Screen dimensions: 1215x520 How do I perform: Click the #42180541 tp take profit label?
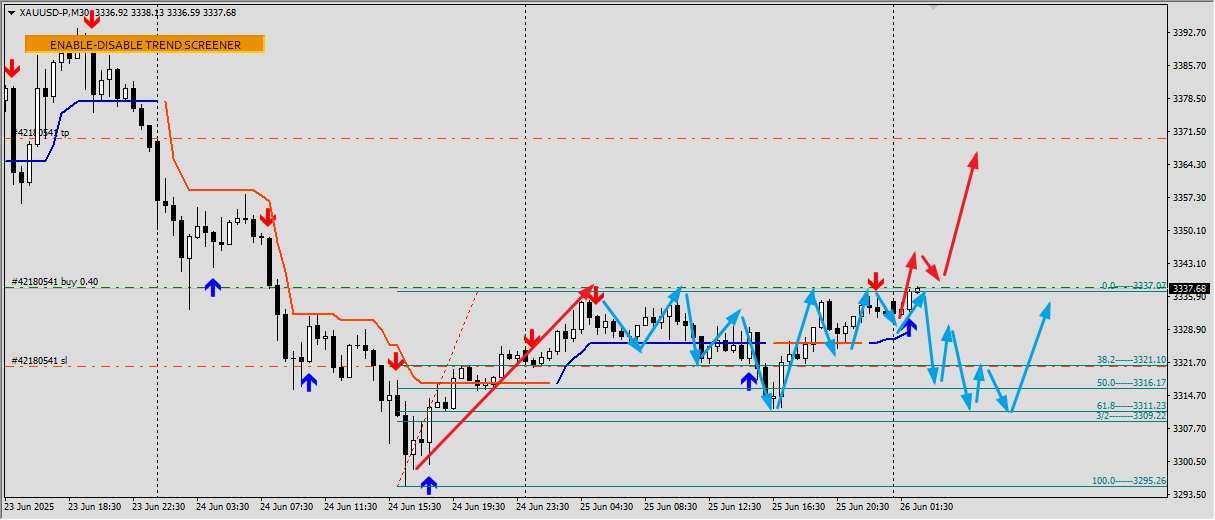pyautogui.click(x=40, y=132)
